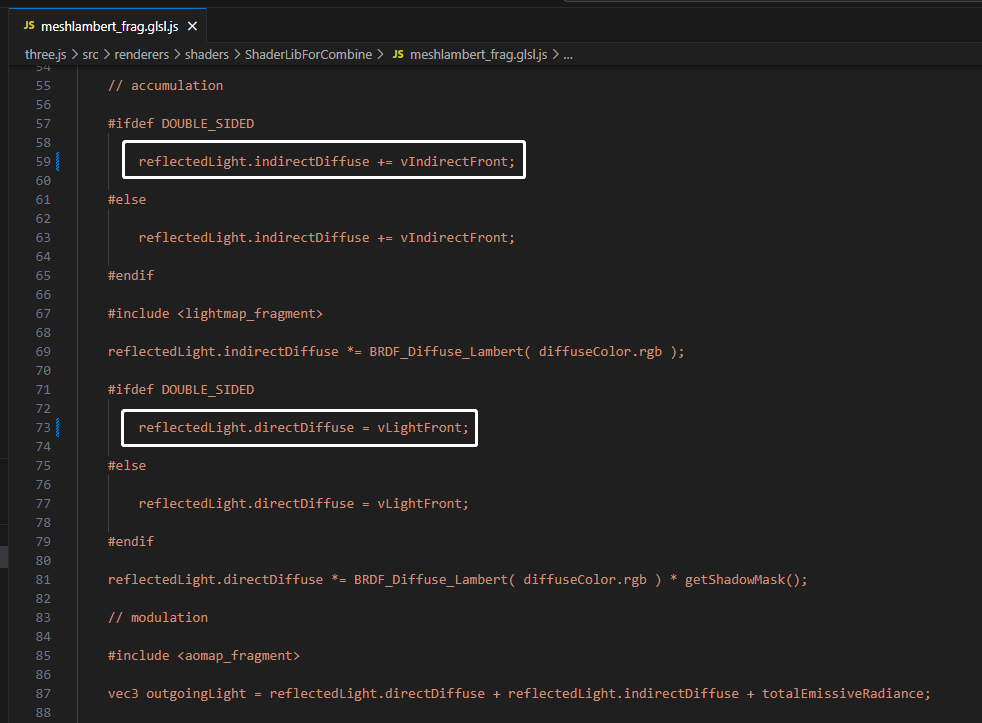Click line number 81 in the gutter
Image resolution: width=982 pixels, height=723 pixels.
coord(43,580)
